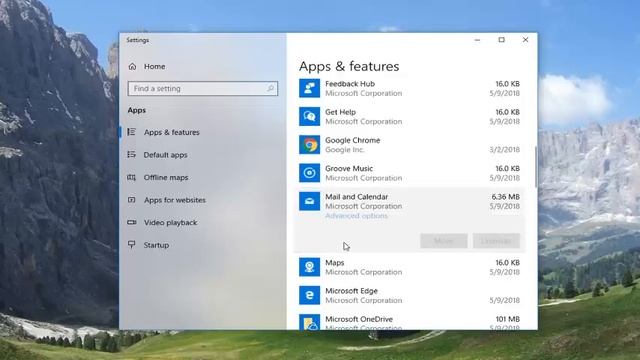
Task: Click the Video playback sidebar icon
Action: pyautogui.click(x=131, y=222)
